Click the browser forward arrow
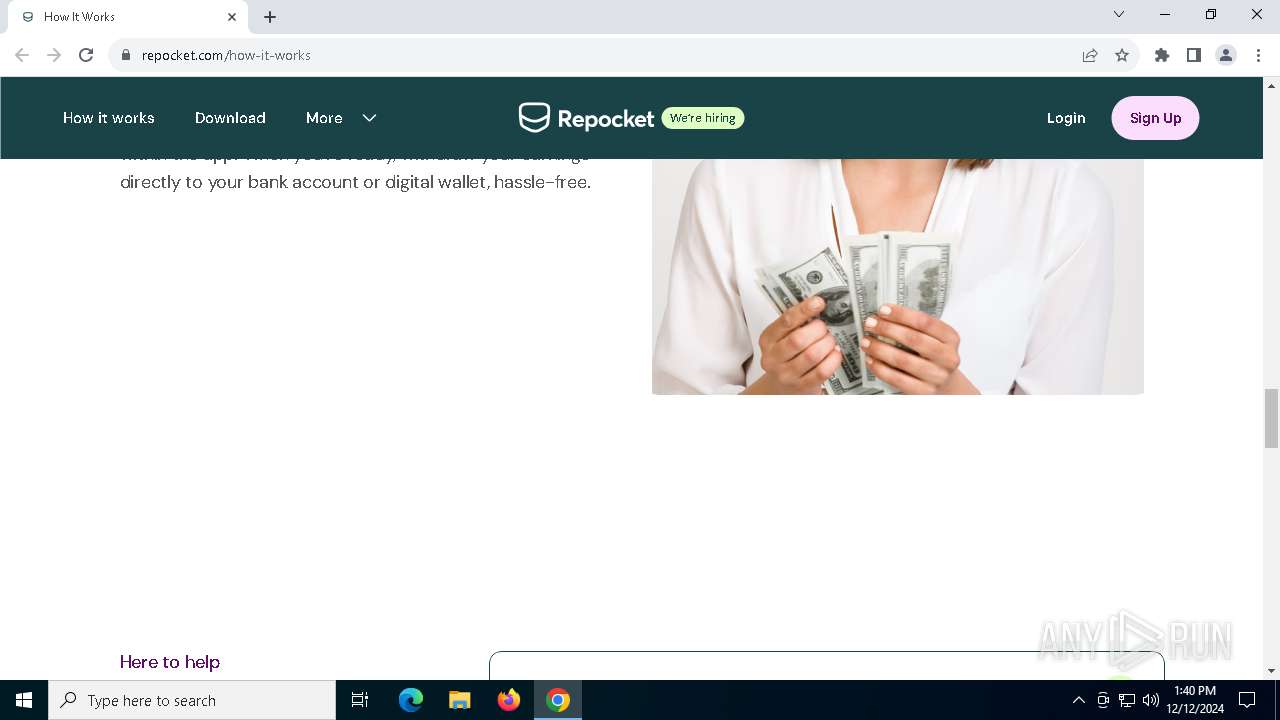The image size is (1280, 720). tap(54, 55)
